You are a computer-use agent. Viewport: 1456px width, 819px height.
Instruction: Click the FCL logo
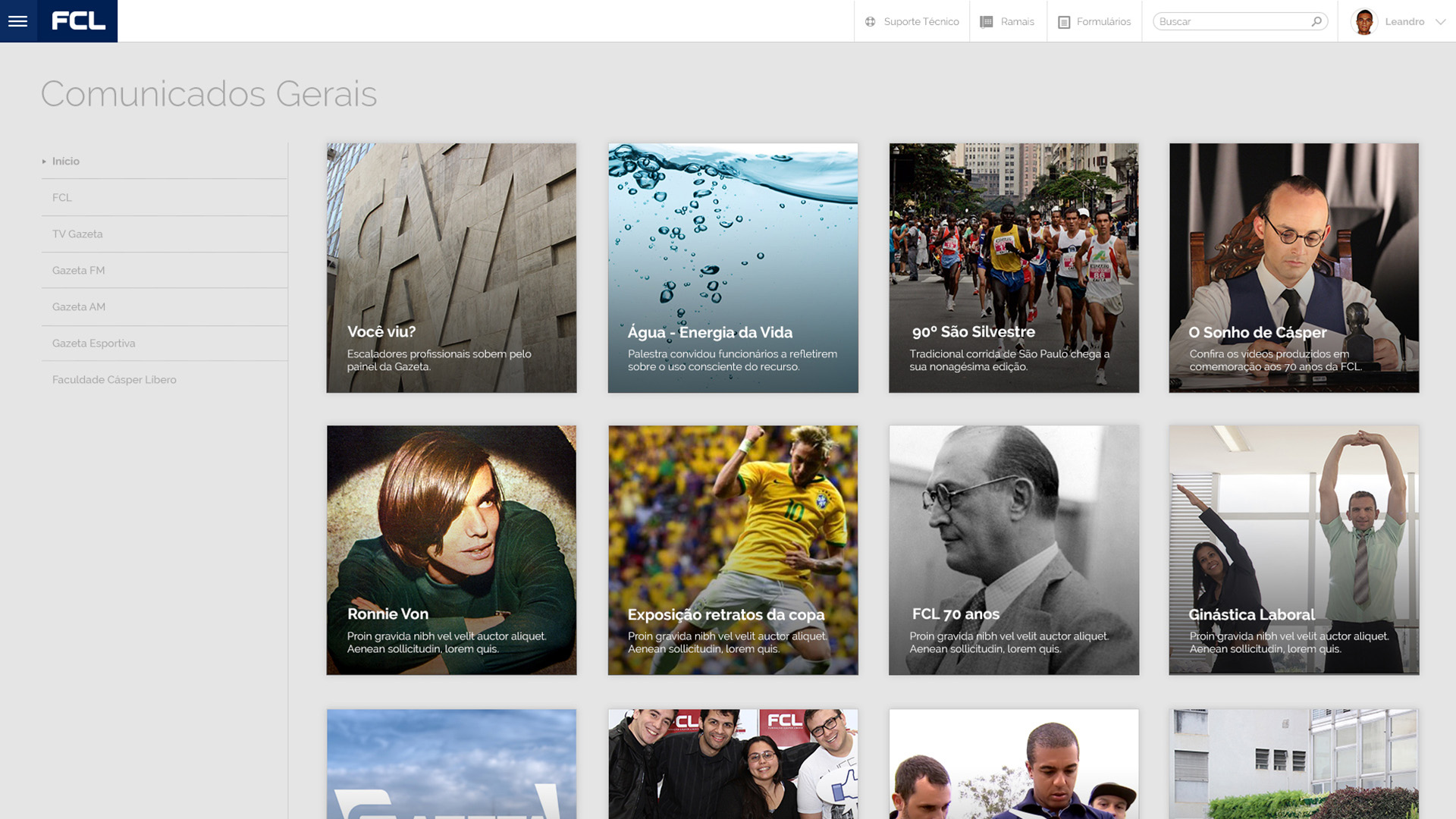point(78,21)
